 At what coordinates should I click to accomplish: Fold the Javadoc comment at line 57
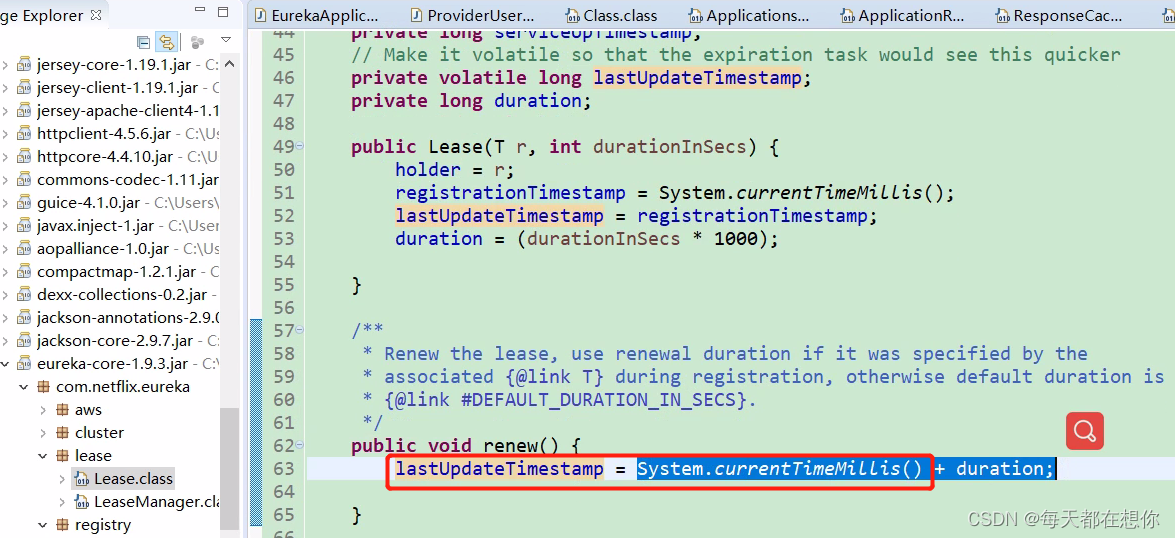click(x=300, y=330)
